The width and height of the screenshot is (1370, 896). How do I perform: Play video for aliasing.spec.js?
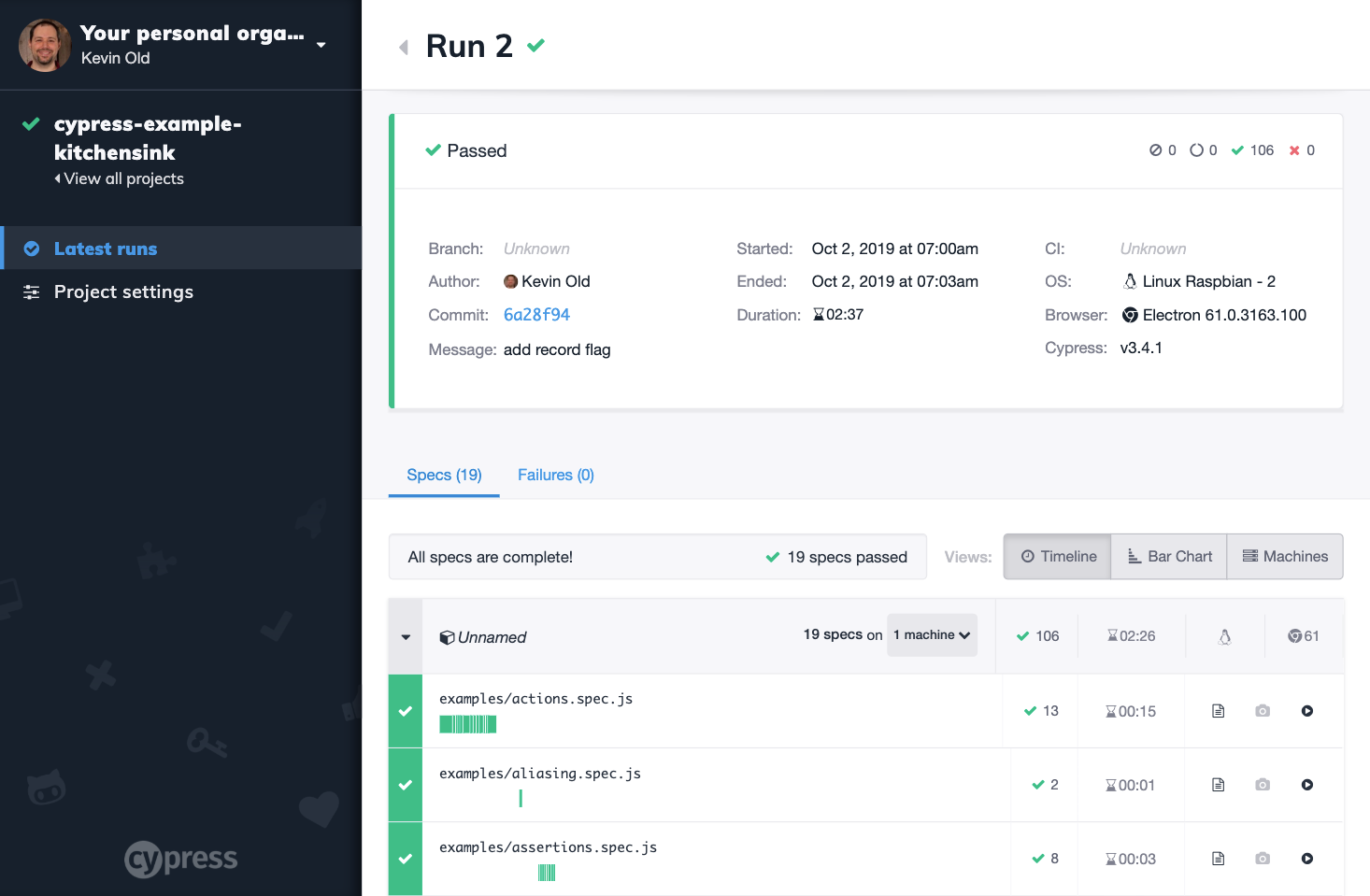1307,785
